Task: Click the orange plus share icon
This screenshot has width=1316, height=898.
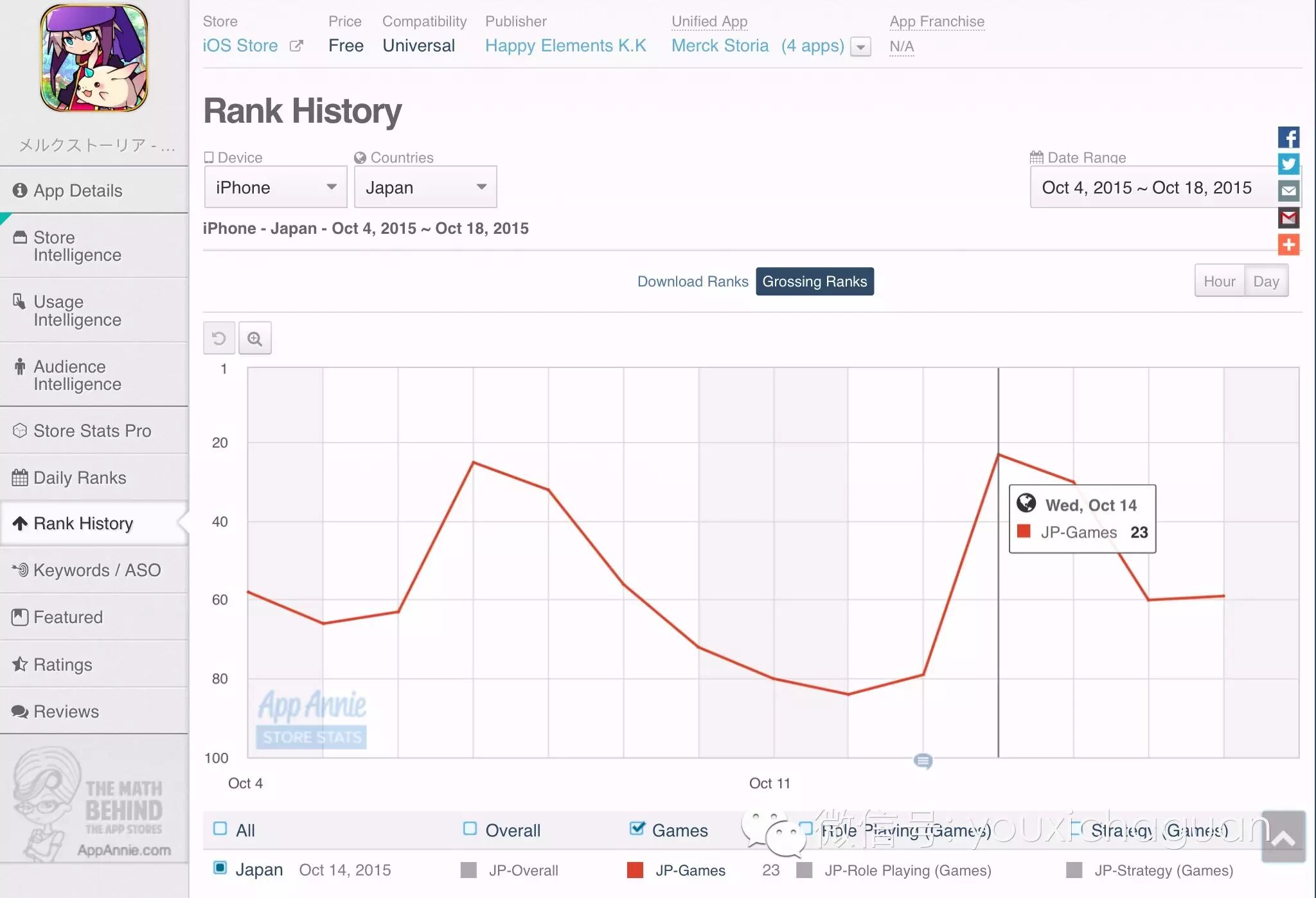Action: tap(1288, 245)
